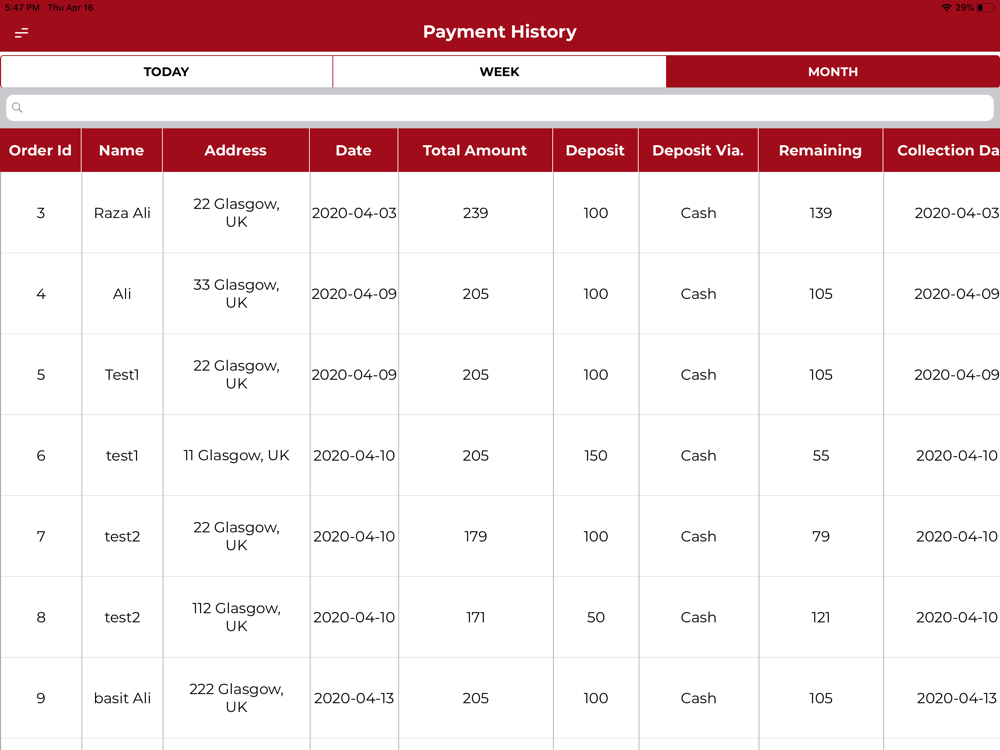Viewport: 1000px width, 750px height.
Task: Select the Payment History title
Action: click(499, 31)
